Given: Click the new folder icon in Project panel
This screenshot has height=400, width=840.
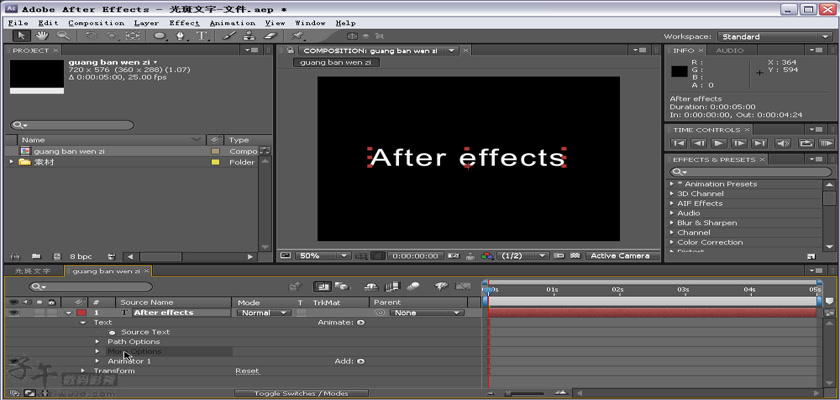Looking at the screenshot, I should [36, 256].
